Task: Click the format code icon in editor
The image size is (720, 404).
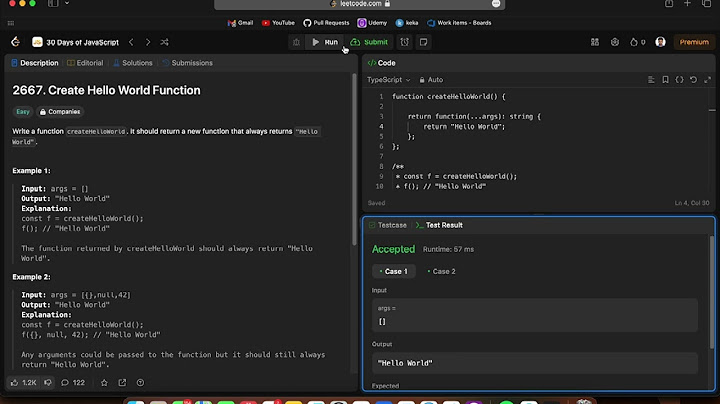Action: pos(651,80)
